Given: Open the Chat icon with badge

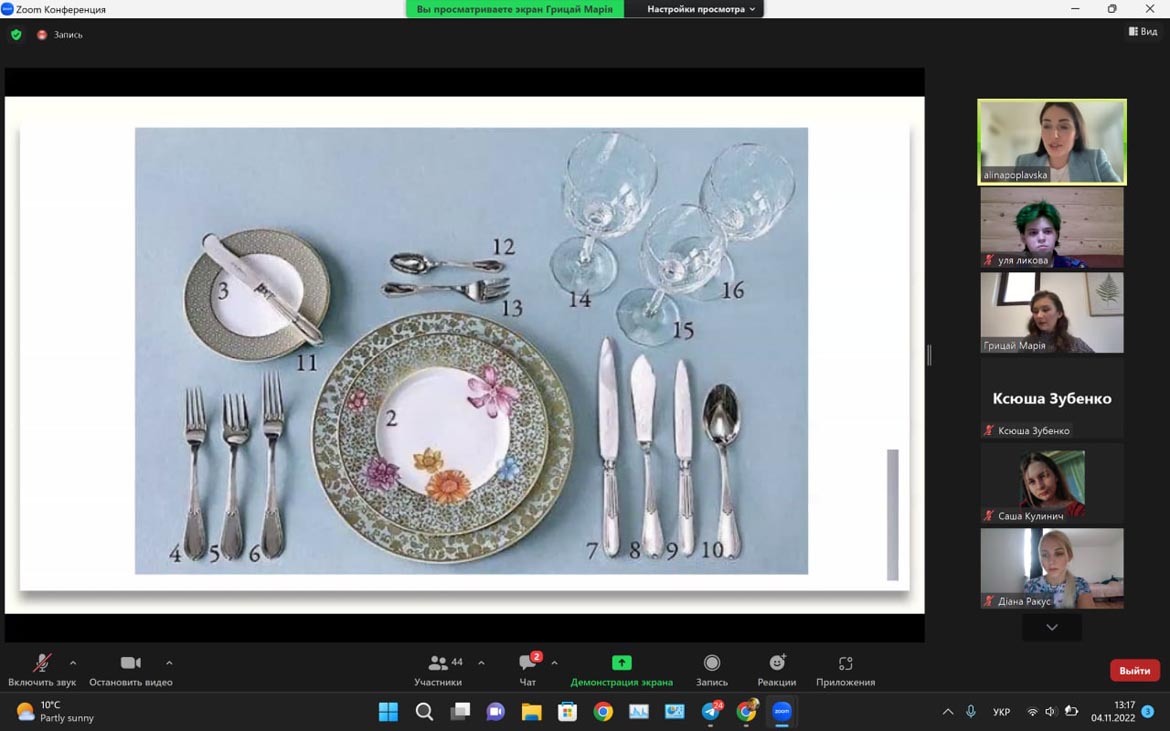Looking at the screenshot, I should pos(530,661).
